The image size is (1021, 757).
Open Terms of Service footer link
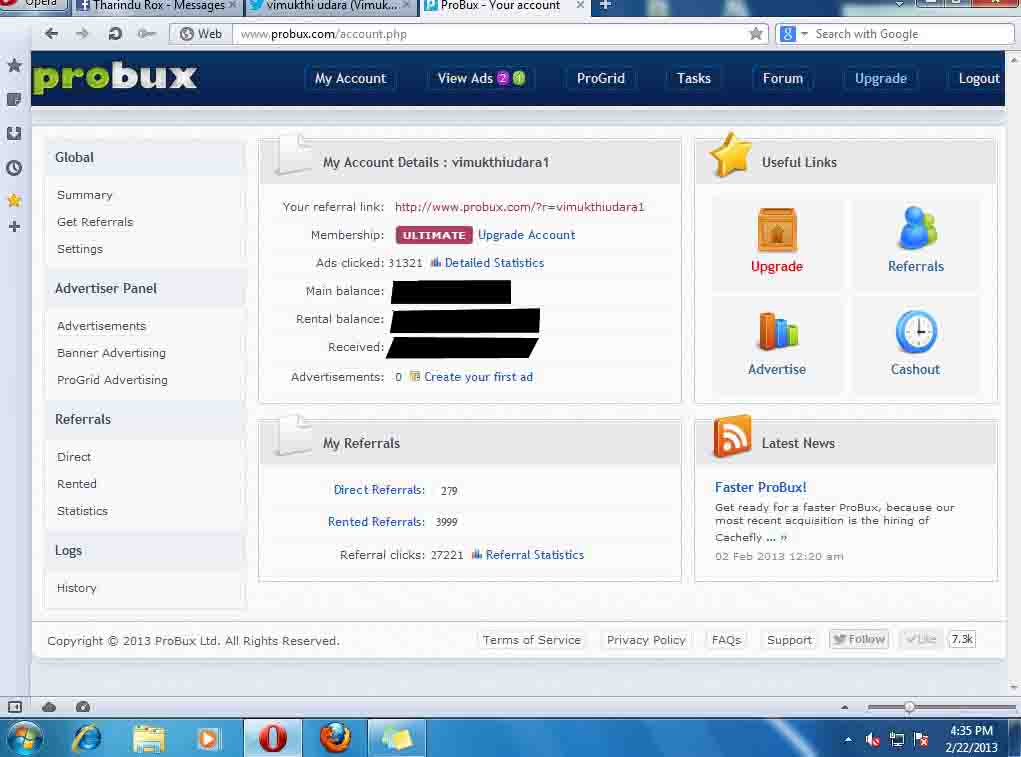coord(531,640)
